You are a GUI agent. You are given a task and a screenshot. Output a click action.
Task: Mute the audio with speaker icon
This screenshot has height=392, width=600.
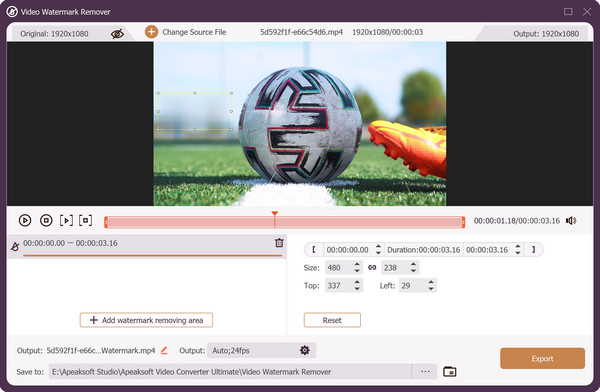tap(571, 220)
